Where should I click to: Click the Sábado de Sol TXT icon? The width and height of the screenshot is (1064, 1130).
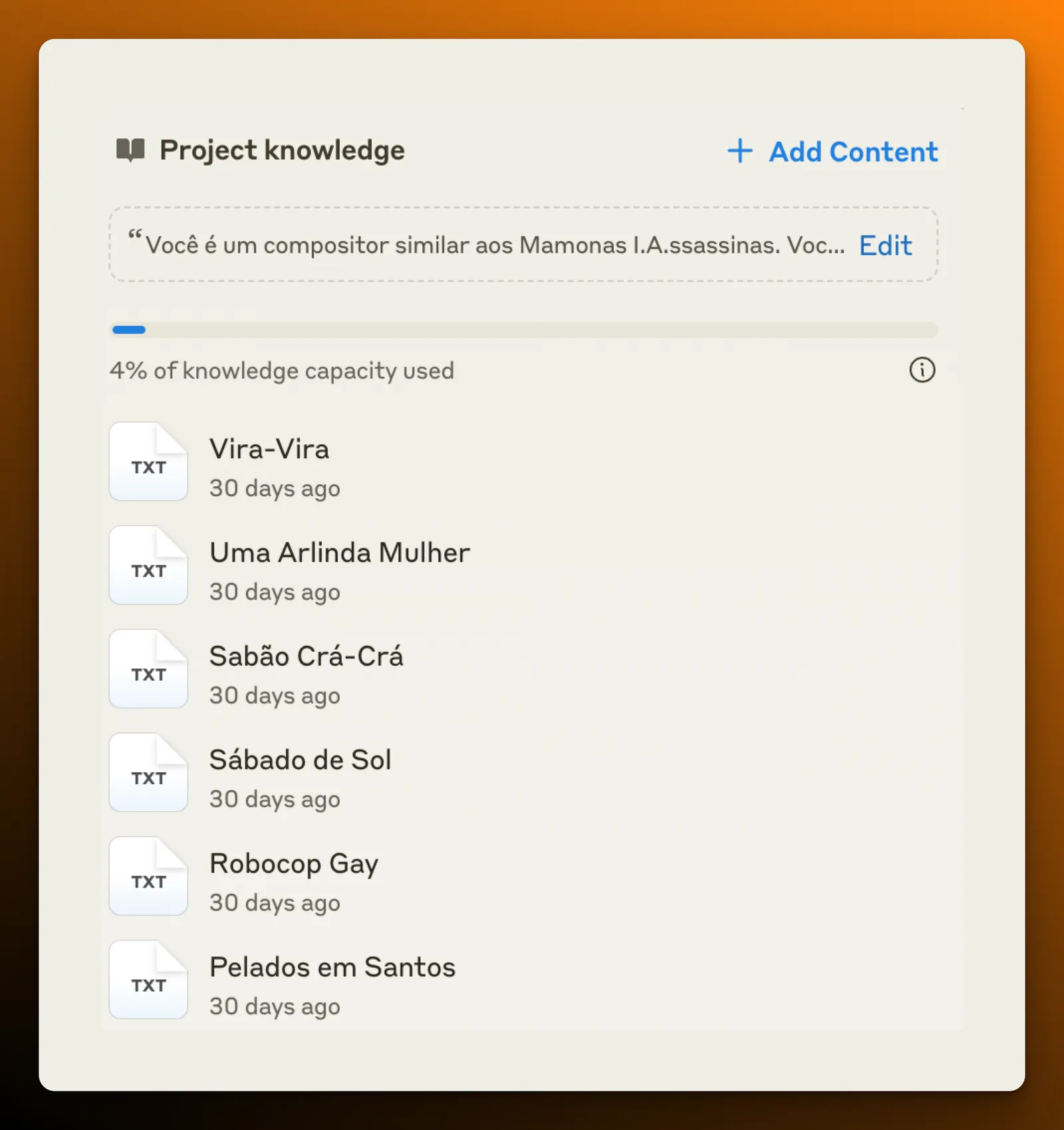(x=148, y=773)
